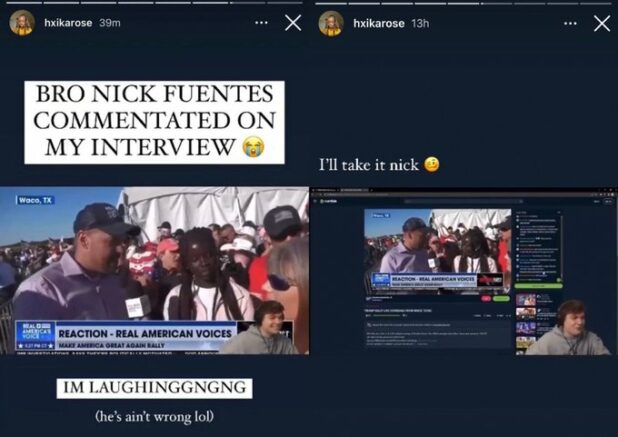Tap the "(he's ain't wrong lol)" caption

(153, 414)
